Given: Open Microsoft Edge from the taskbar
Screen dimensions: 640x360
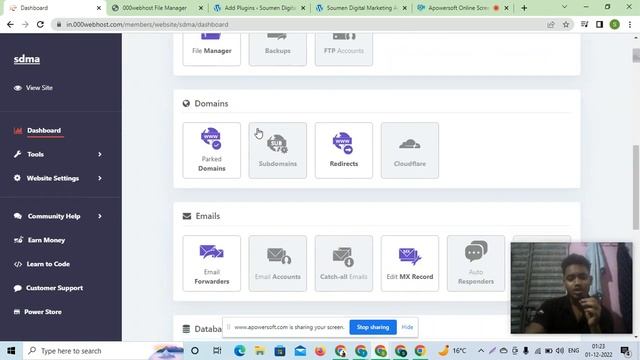Looking at the screenshot, I should point(240,351).
